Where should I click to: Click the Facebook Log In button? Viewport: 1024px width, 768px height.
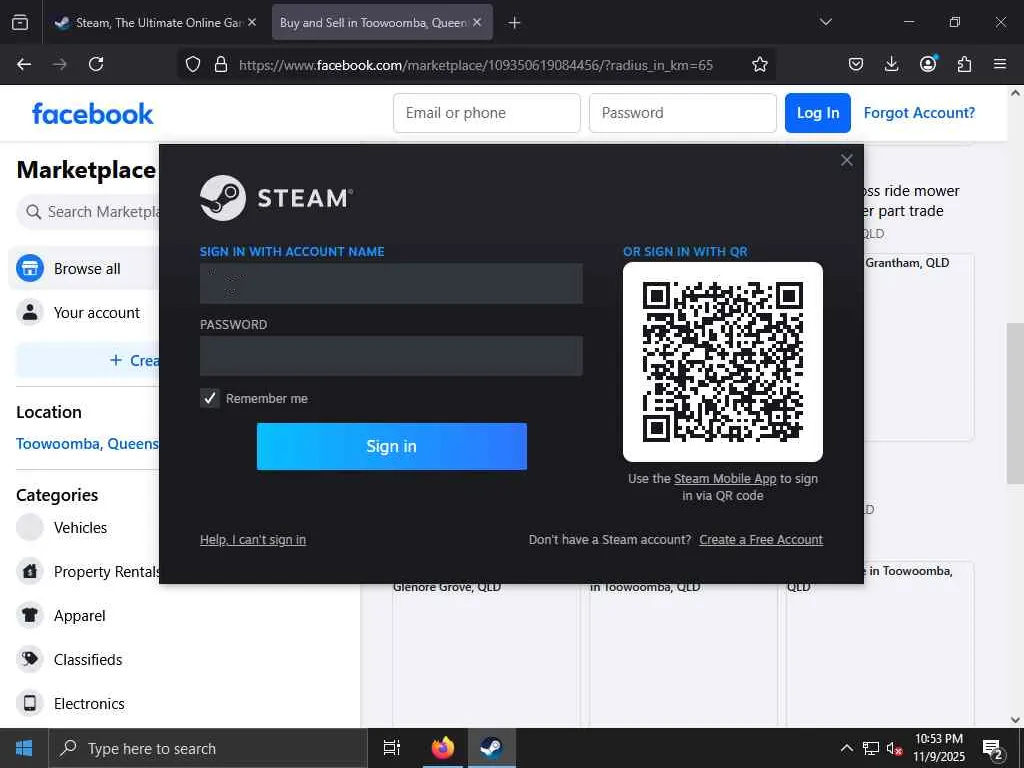point(818,113)
